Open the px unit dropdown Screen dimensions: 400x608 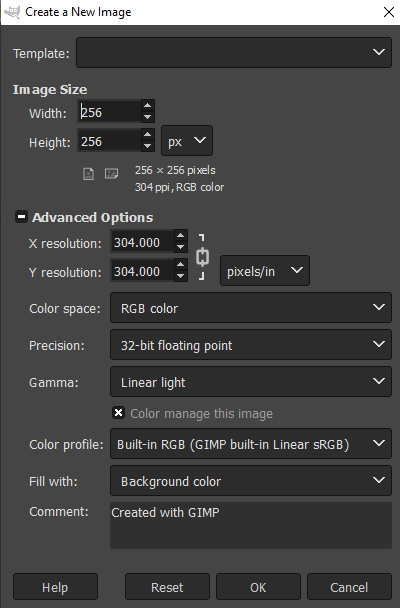(x=187, y=140)
